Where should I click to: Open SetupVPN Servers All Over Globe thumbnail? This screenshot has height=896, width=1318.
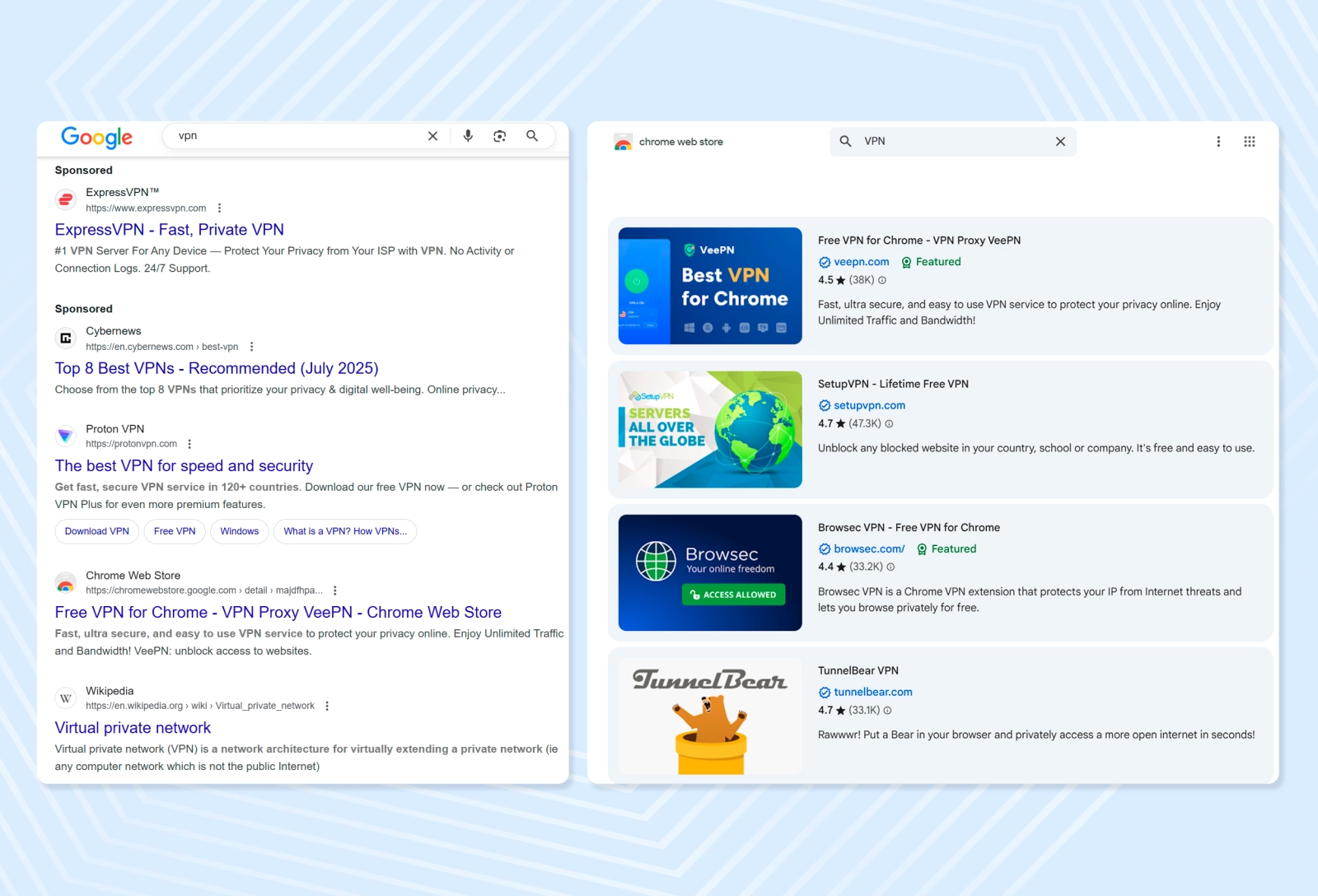[x=710, y=429]
